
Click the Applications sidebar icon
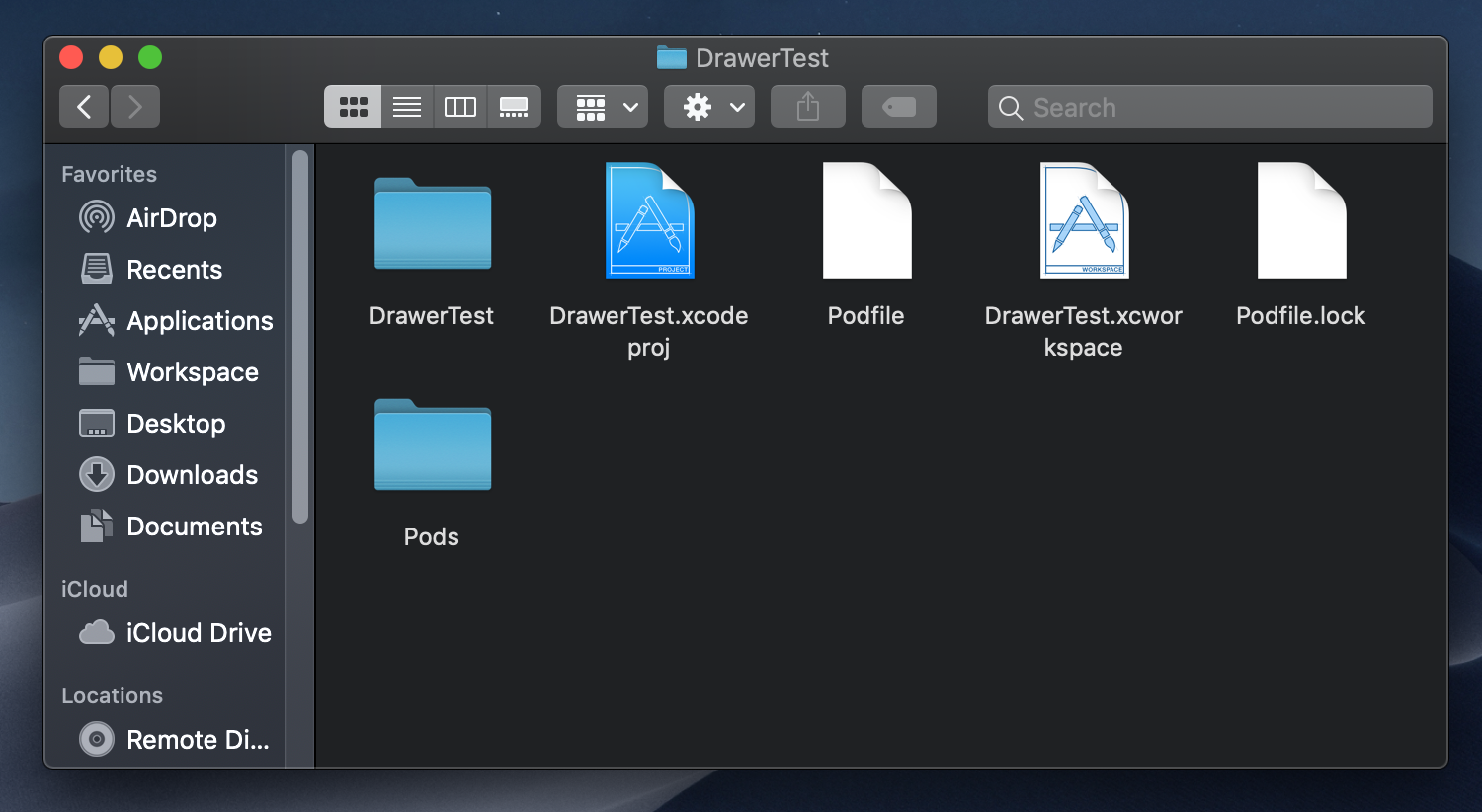[97, 320]
